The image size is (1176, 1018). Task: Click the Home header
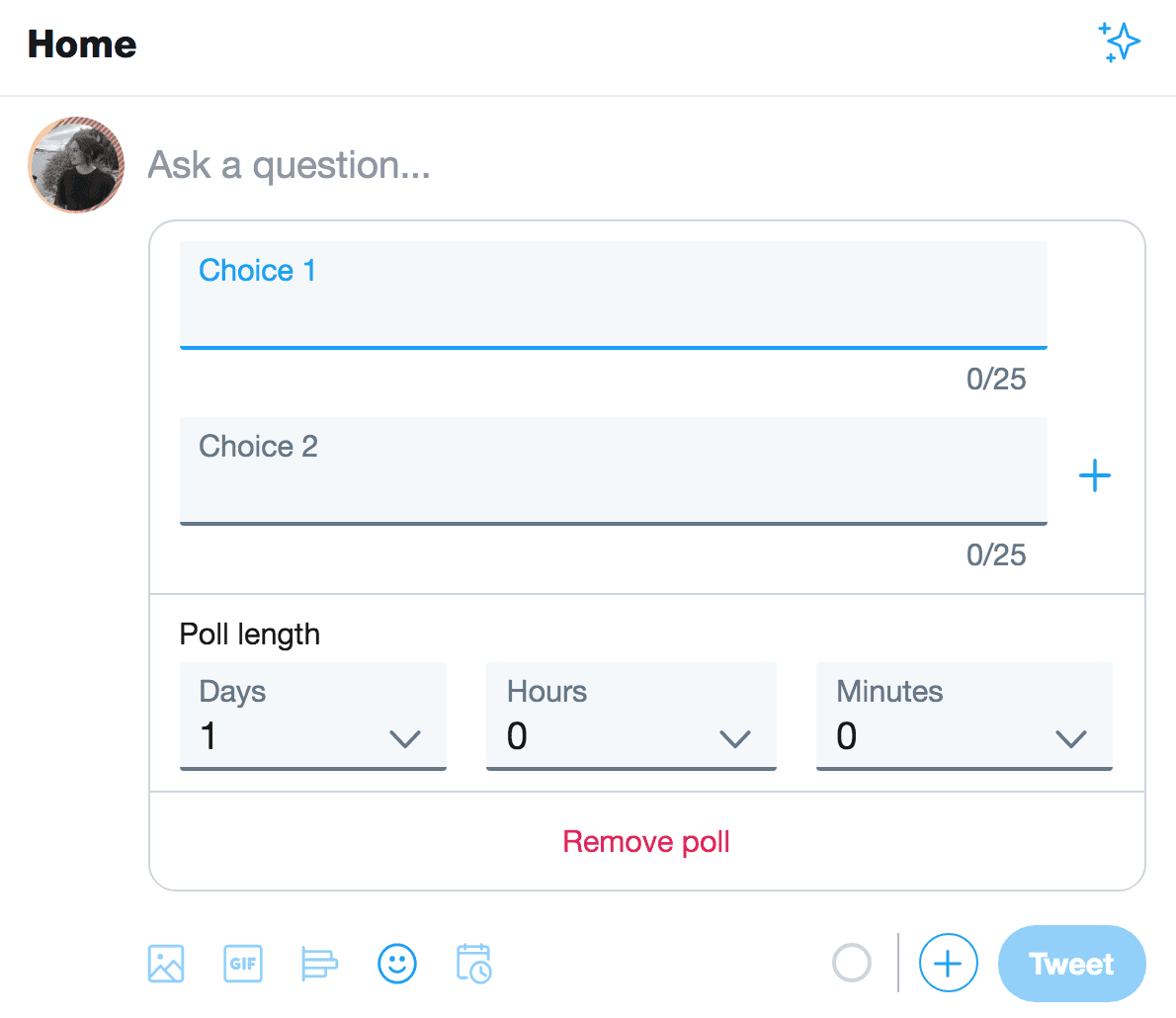(82, 44)
